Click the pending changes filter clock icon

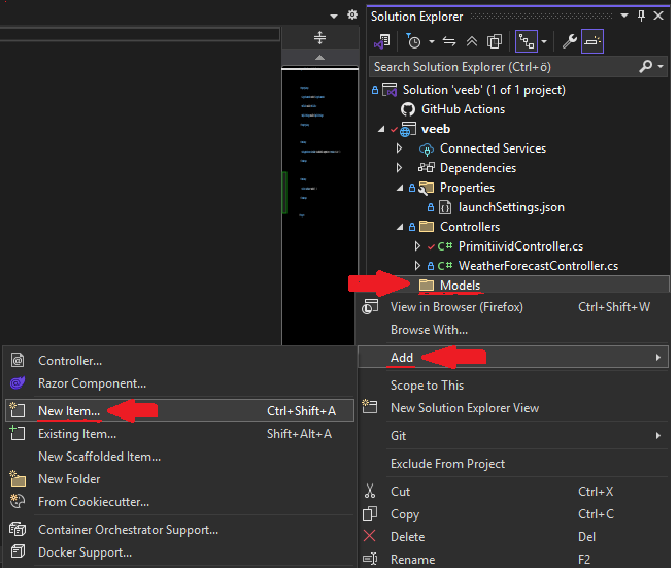pos(413,41)
